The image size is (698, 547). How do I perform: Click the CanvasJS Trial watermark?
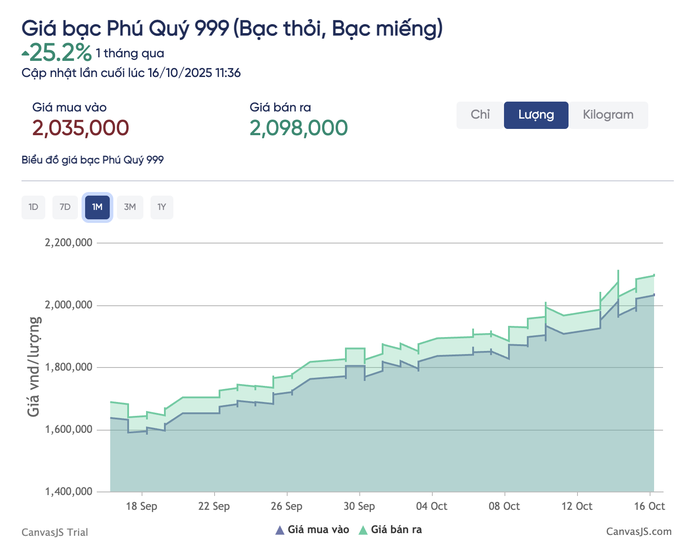pos(55,532)
